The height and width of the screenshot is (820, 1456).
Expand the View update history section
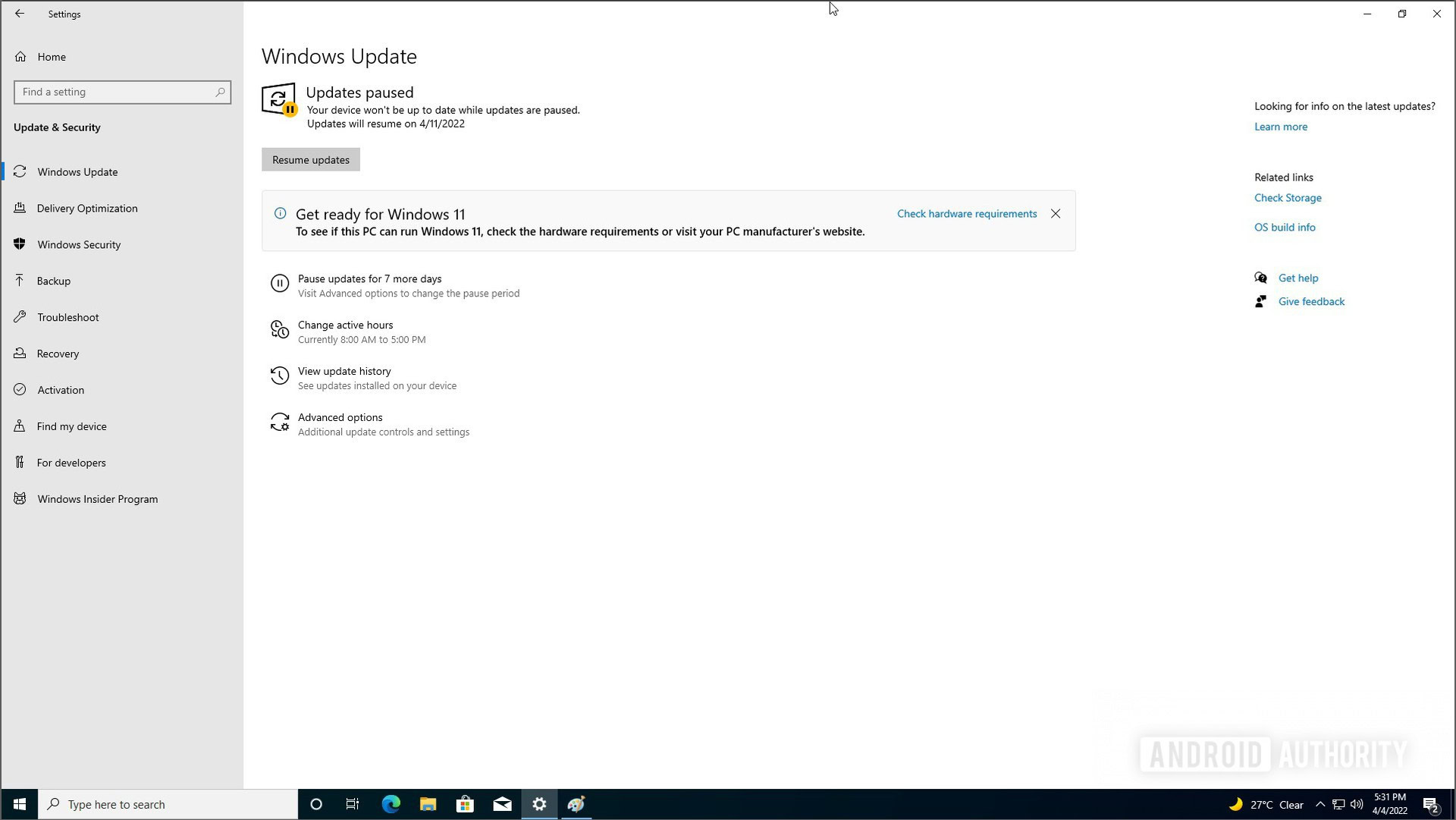344,371
